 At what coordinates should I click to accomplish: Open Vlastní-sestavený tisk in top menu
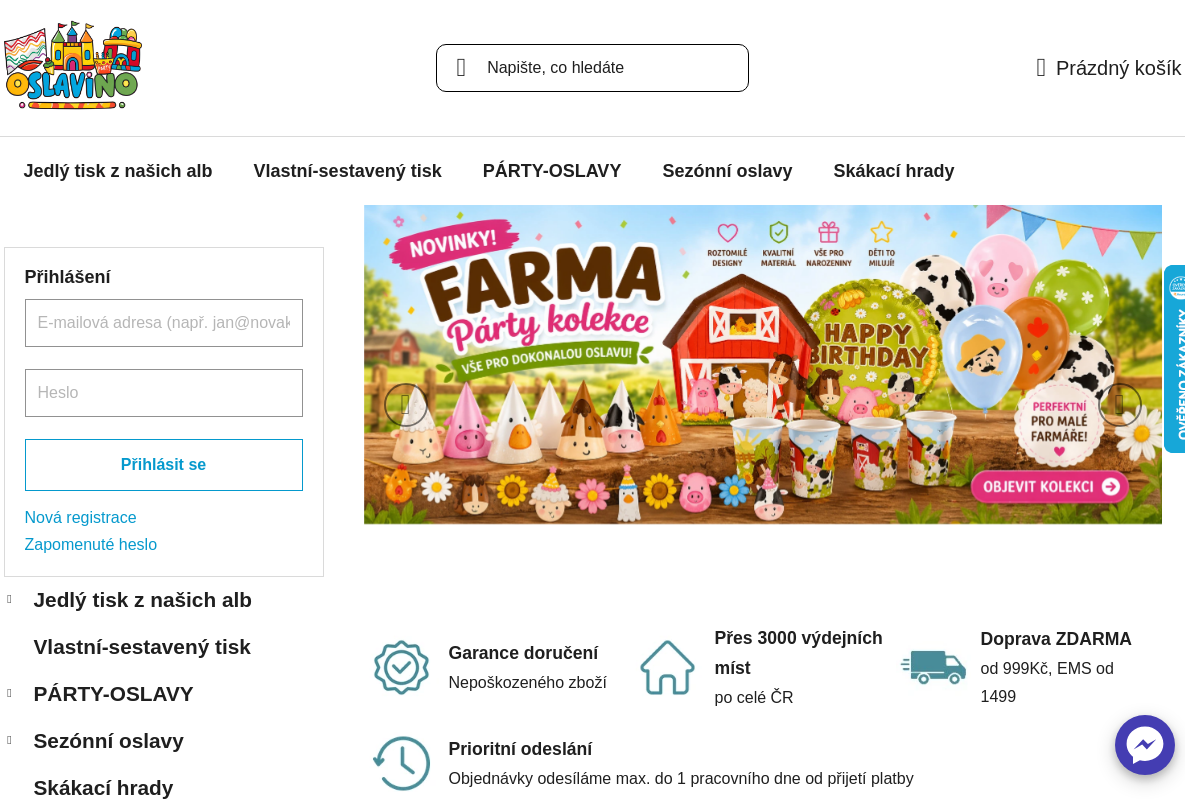click(348, 171)
